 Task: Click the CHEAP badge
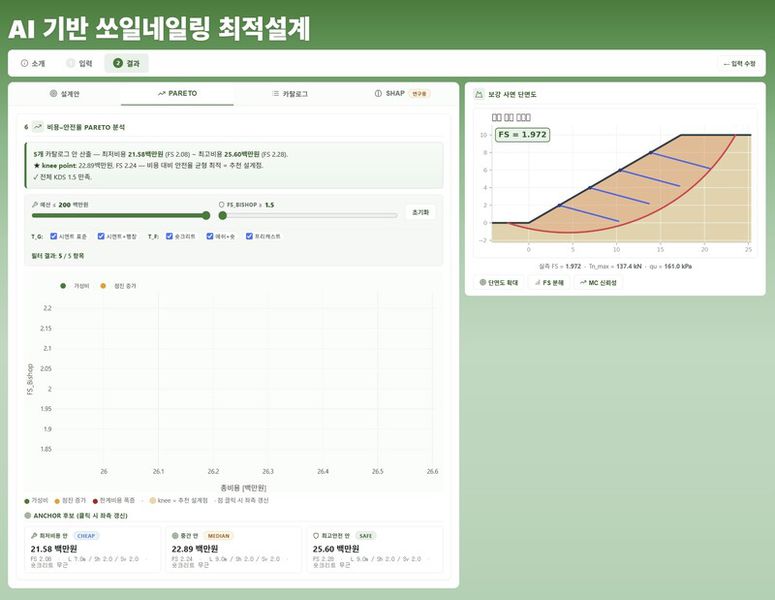click(86, 536)
